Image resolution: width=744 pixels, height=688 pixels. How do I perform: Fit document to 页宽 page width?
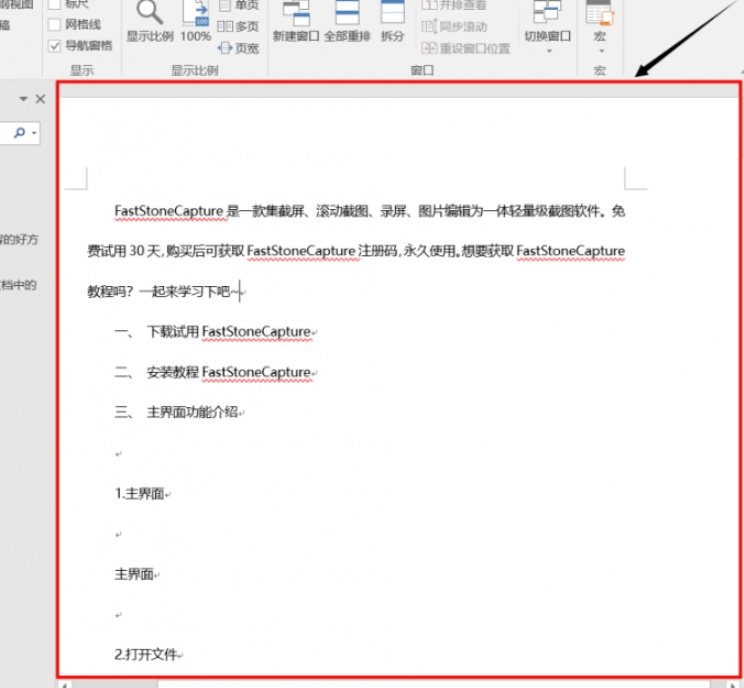238,48
